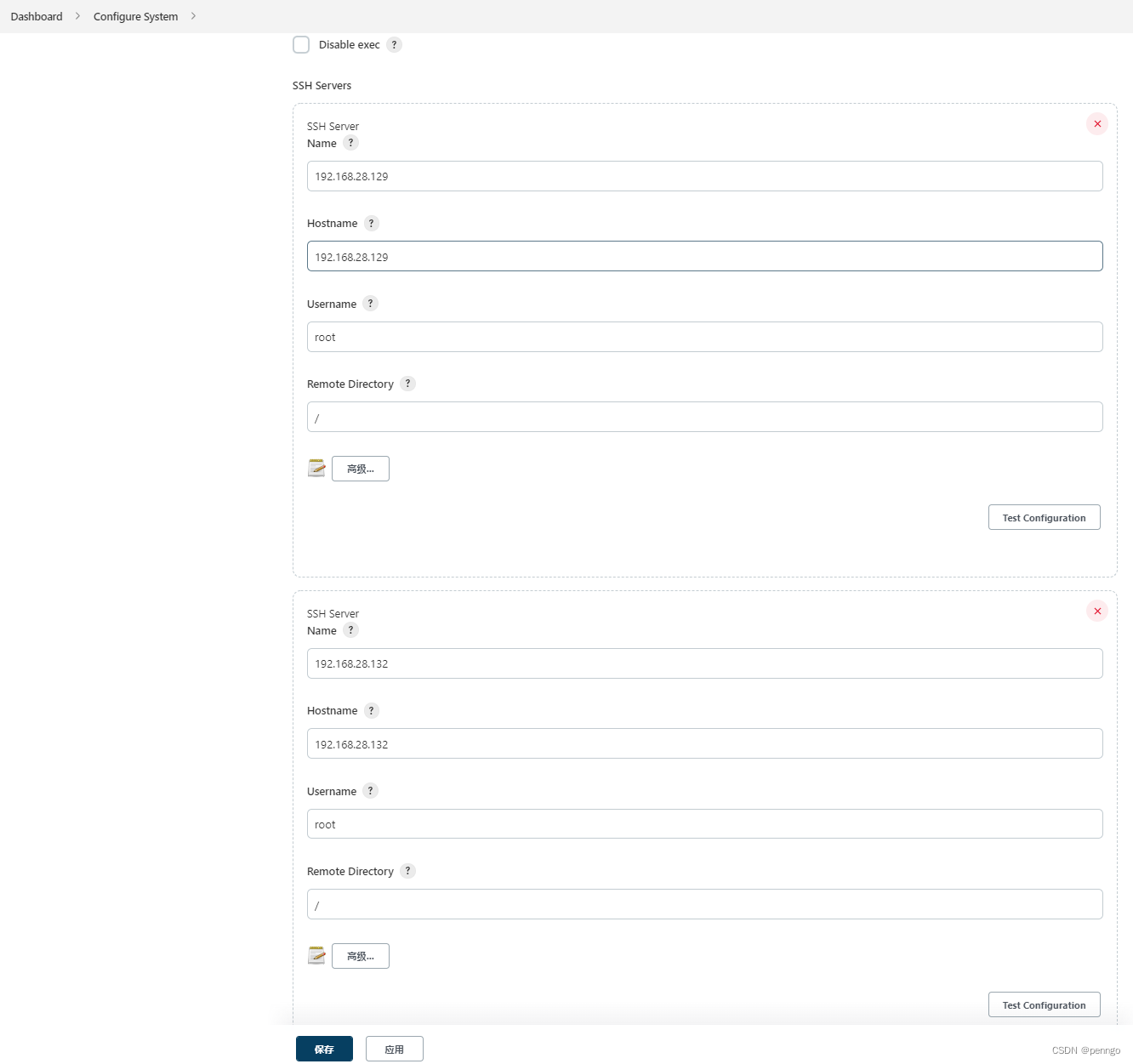Open Configure System breadcrumb link
The width and height of the screenshot is (1133, 1064).
pyautogui.click(x=136, y=16)
